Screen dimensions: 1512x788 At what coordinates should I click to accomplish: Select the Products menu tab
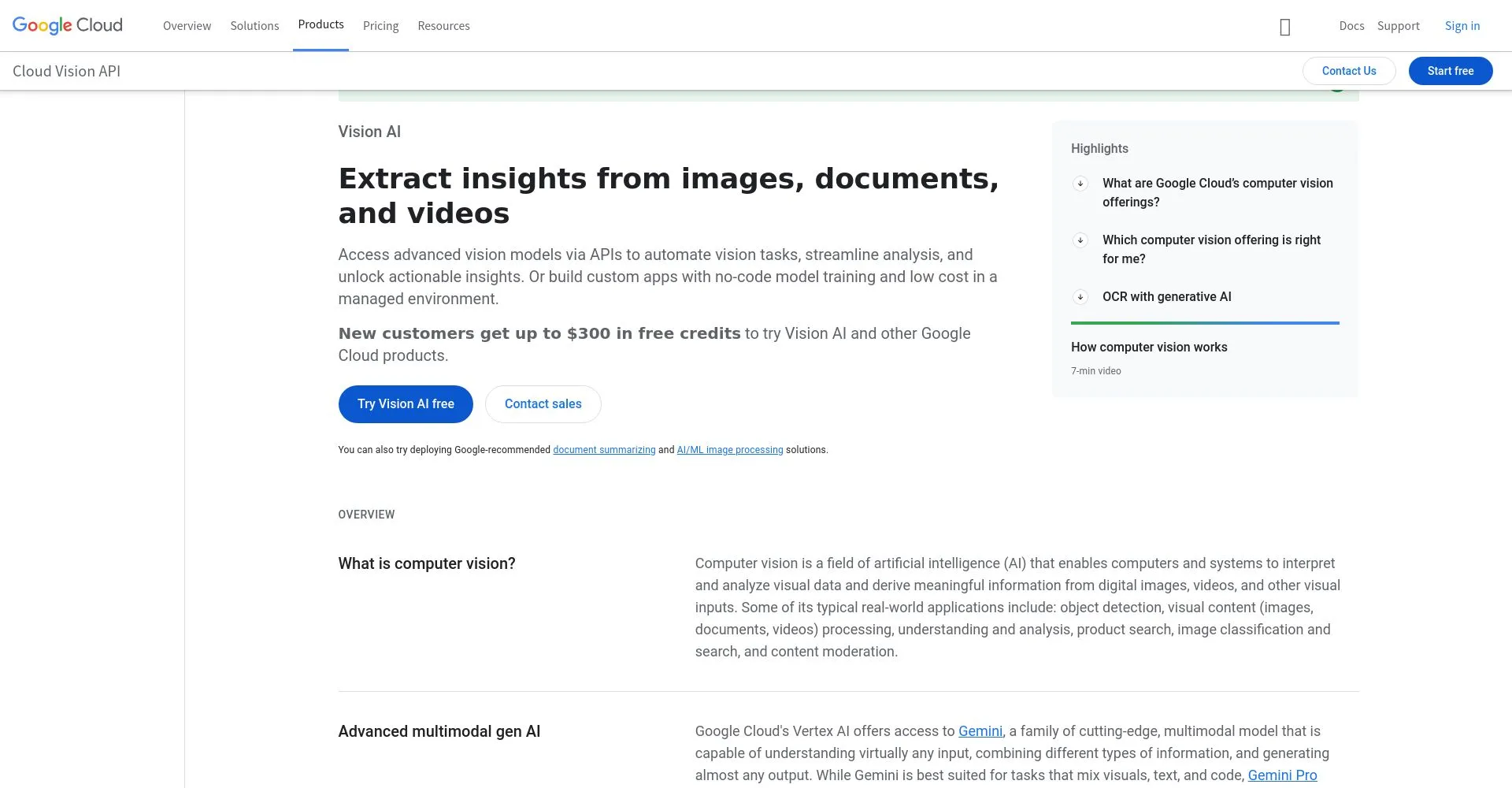pyautogui.click(x=321, y=25)
